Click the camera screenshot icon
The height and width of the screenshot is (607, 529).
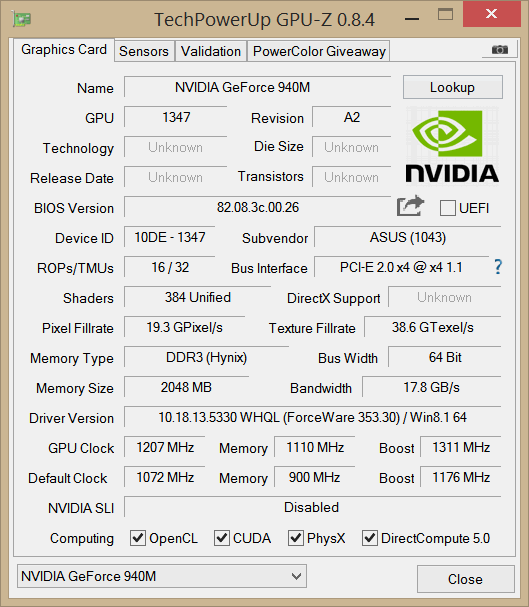tap(499, 50)
